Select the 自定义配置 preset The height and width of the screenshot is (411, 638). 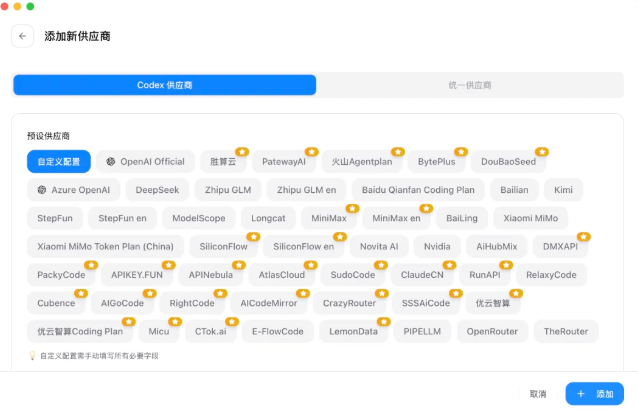[59, 162]
